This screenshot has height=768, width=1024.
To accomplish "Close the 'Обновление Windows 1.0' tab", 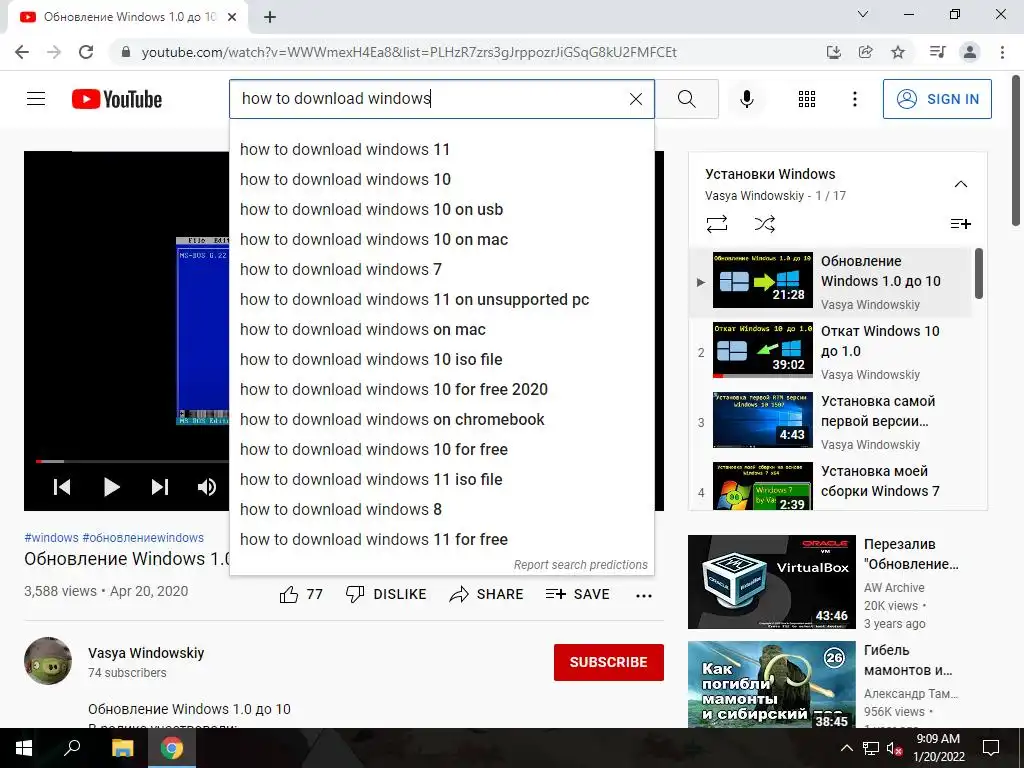I will pyautogui.click(x=231, y=18).
